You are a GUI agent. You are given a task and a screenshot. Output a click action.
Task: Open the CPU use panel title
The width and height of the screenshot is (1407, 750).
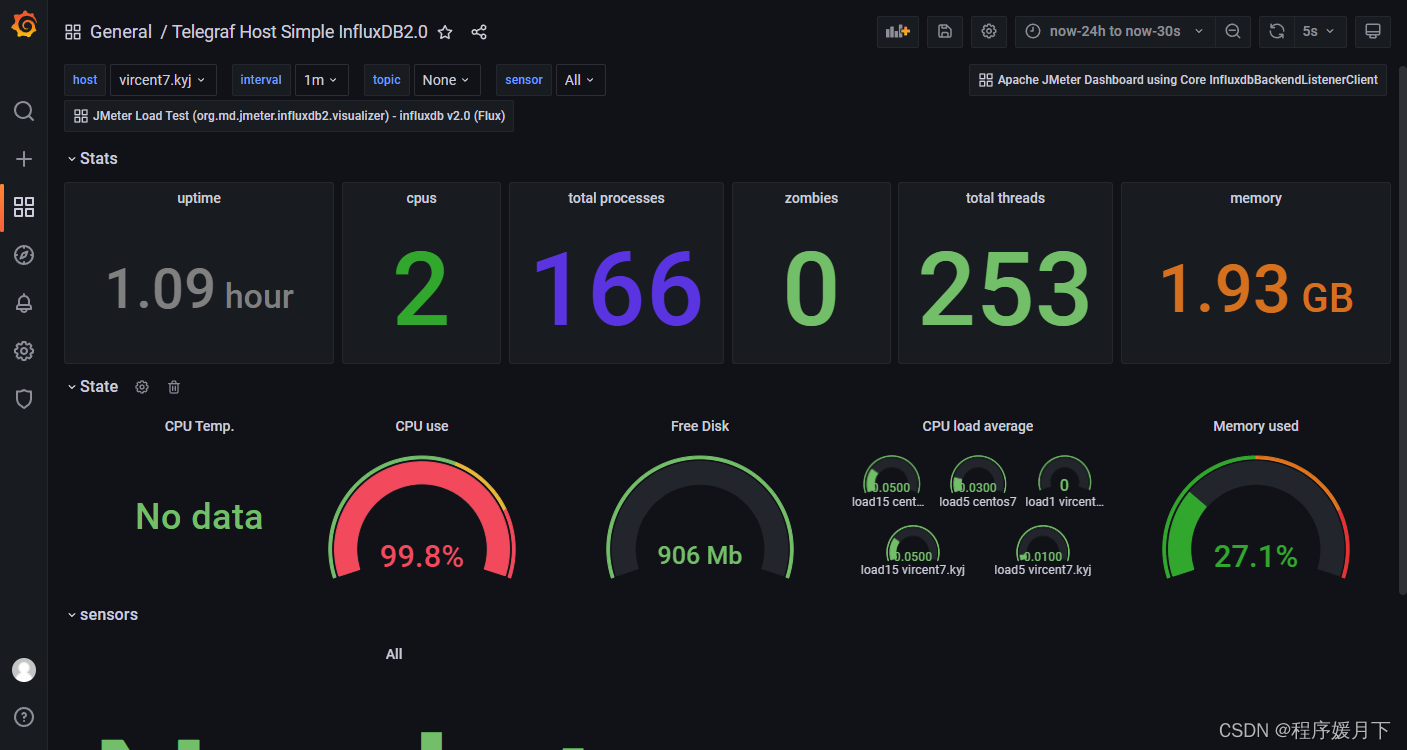click(422, 426)
